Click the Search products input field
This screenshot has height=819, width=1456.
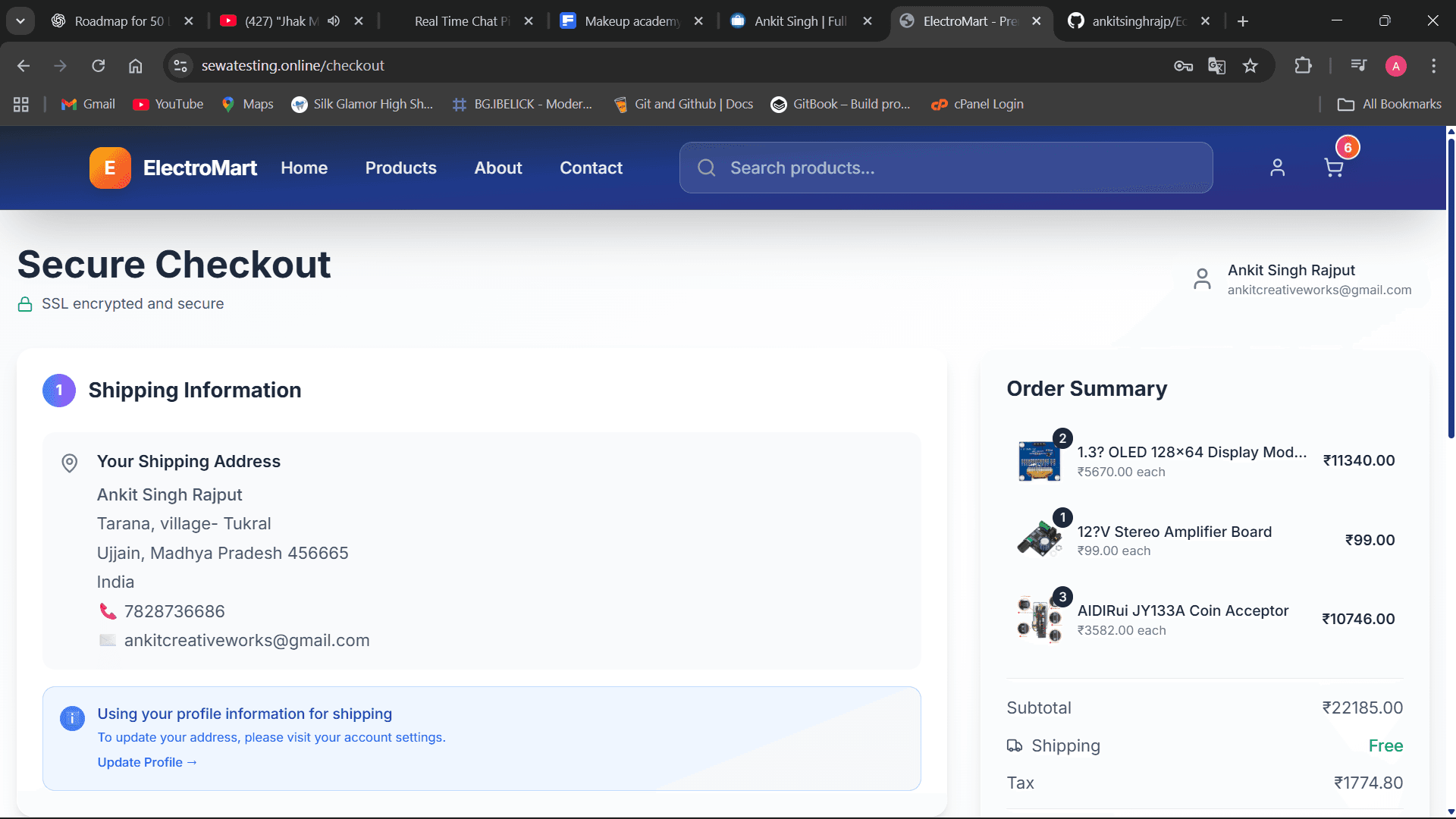[x=955, y=168]
